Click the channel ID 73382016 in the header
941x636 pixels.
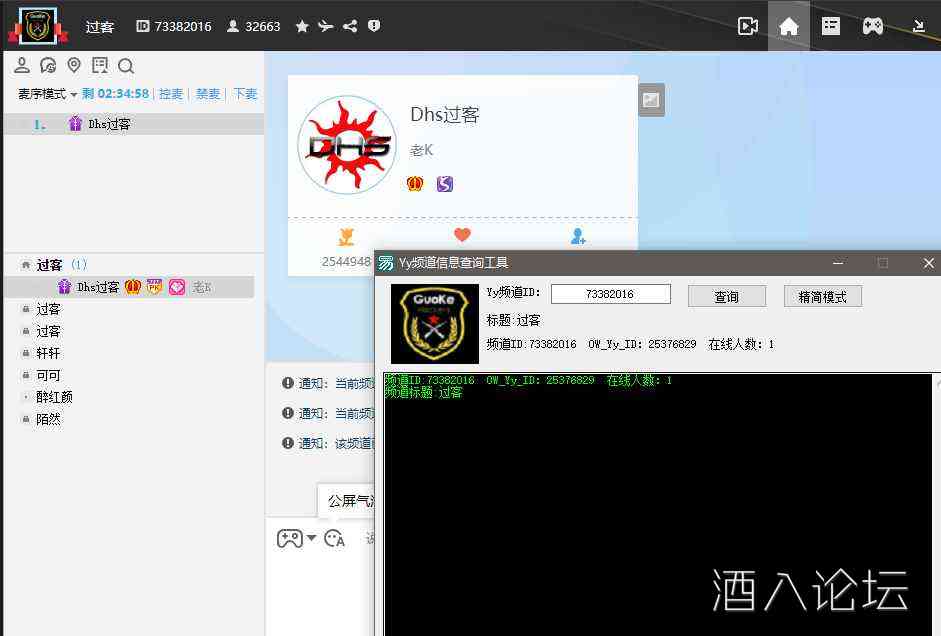click(174, 26)
